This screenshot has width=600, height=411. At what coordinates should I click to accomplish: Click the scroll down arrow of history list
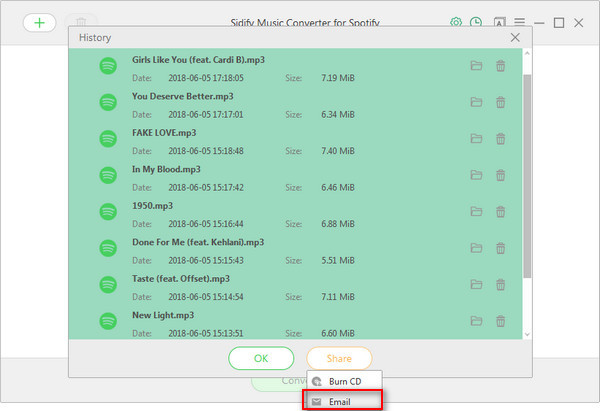tap(527, 334)
